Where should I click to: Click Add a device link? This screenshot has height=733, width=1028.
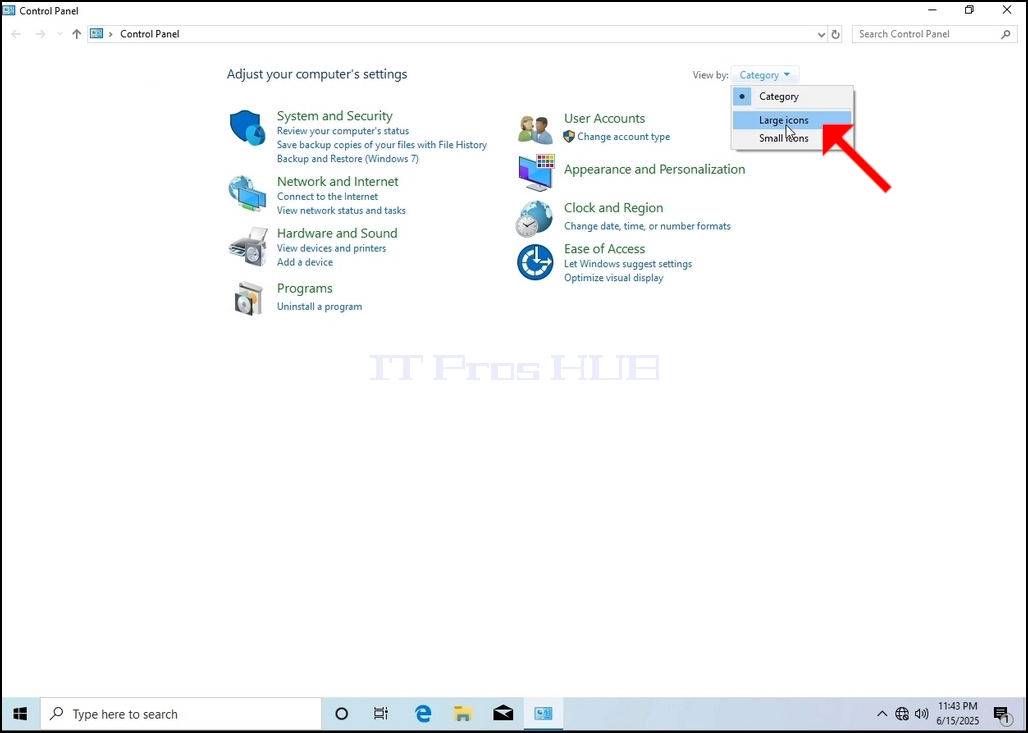point(305,262)
